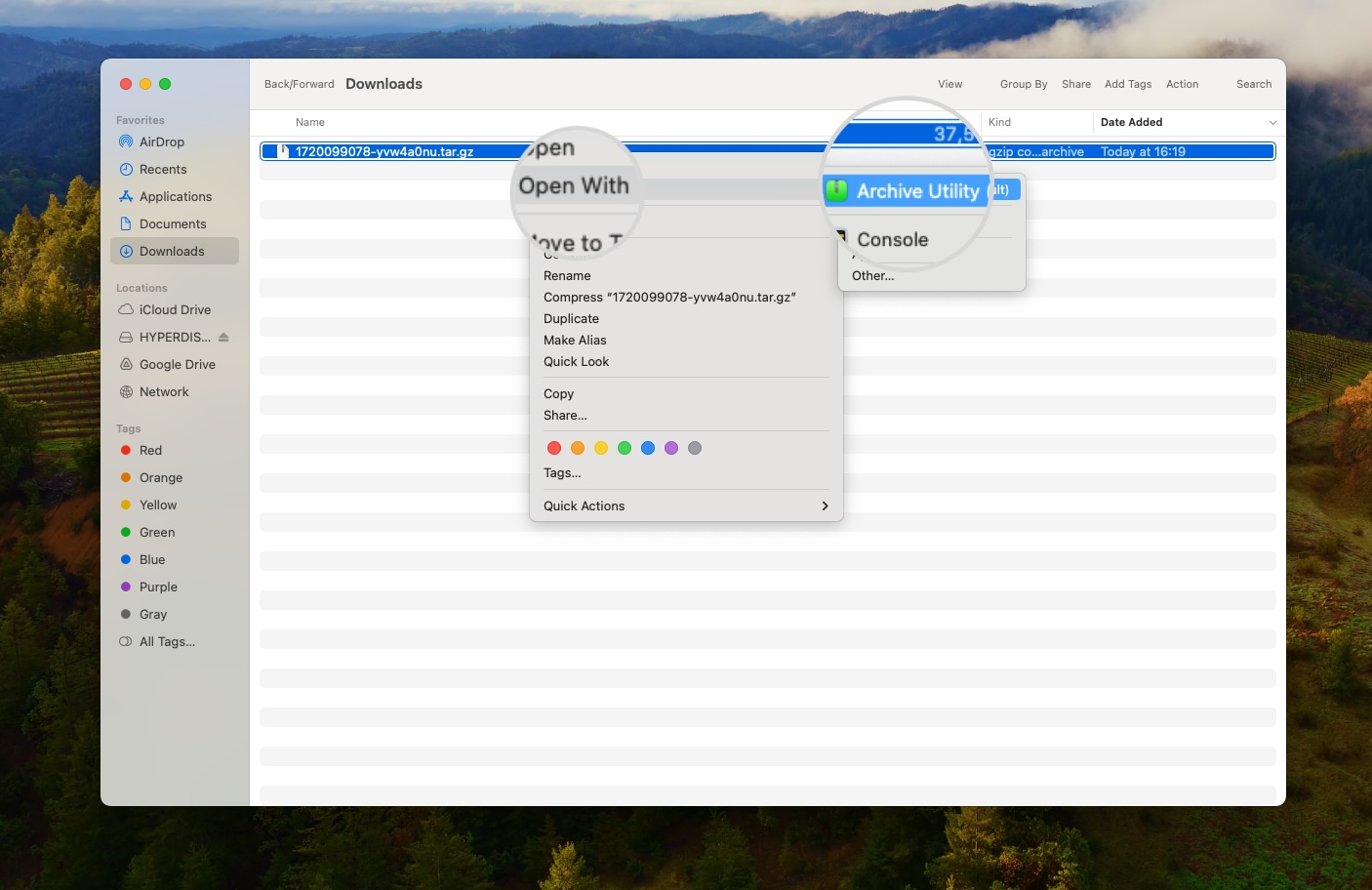Sort files by the Name column header
Image resolution: width=1372 pixels, height=890 pixels.
(x=309, y=122)
